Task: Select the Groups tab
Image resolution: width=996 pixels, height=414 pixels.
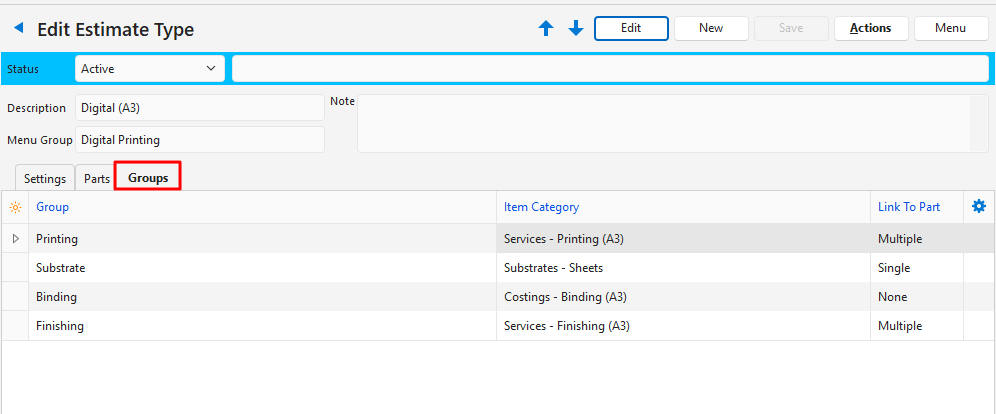Action: pos(148,178)
